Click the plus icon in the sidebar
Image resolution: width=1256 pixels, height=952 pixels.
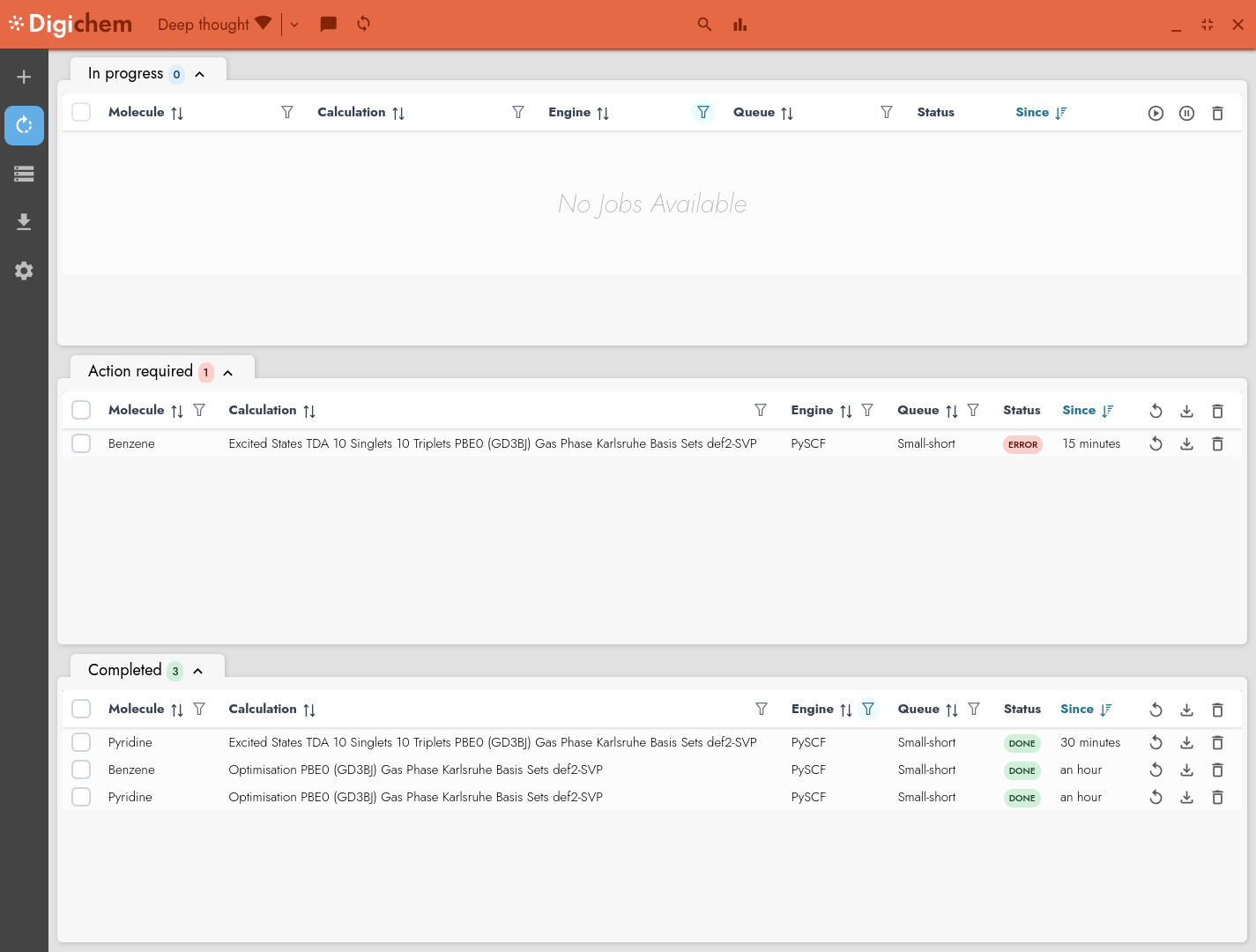click(24, 77)
